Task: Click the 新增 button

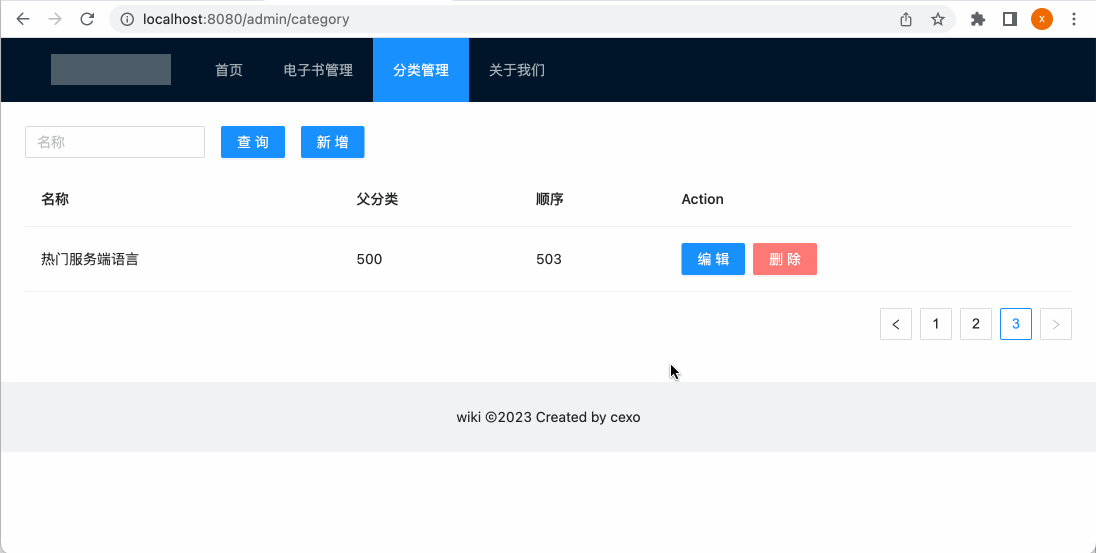Action: pyautogui.click(x=333, y=142)
